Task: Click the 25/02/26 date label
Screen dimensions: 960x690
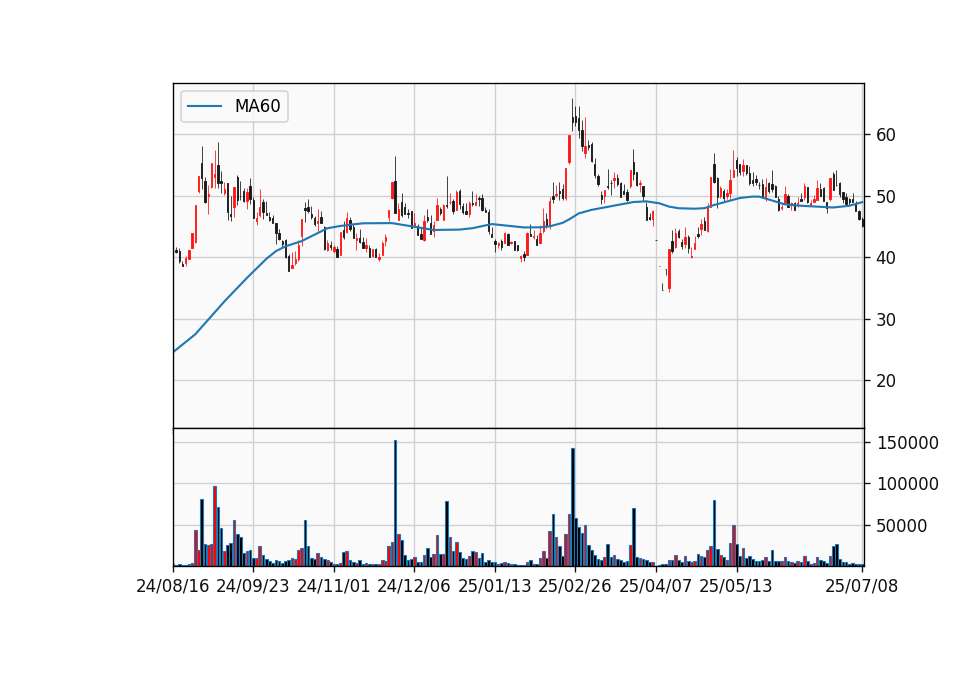Action: [x=575, y=586]
